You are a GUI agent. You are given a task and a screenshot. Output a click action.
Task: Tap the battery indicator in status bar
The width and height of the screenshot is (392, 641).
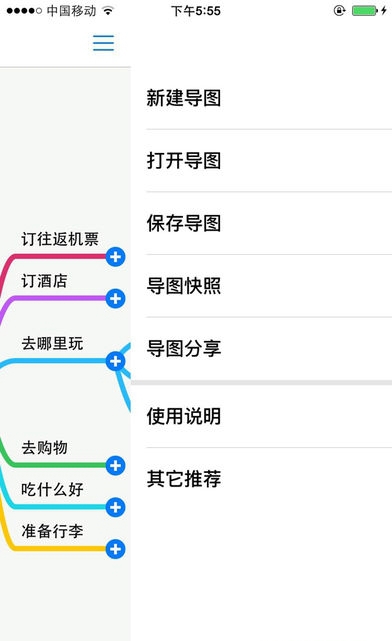point(365,11)
